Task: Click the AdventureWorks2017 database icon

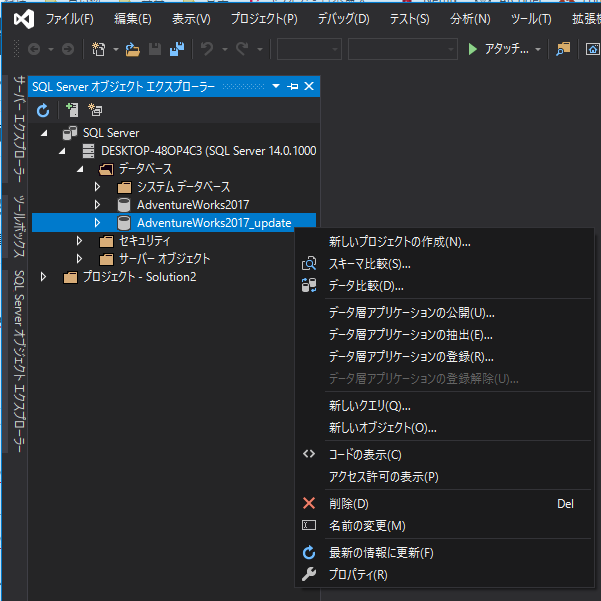Action: click(x=124, y=205)
